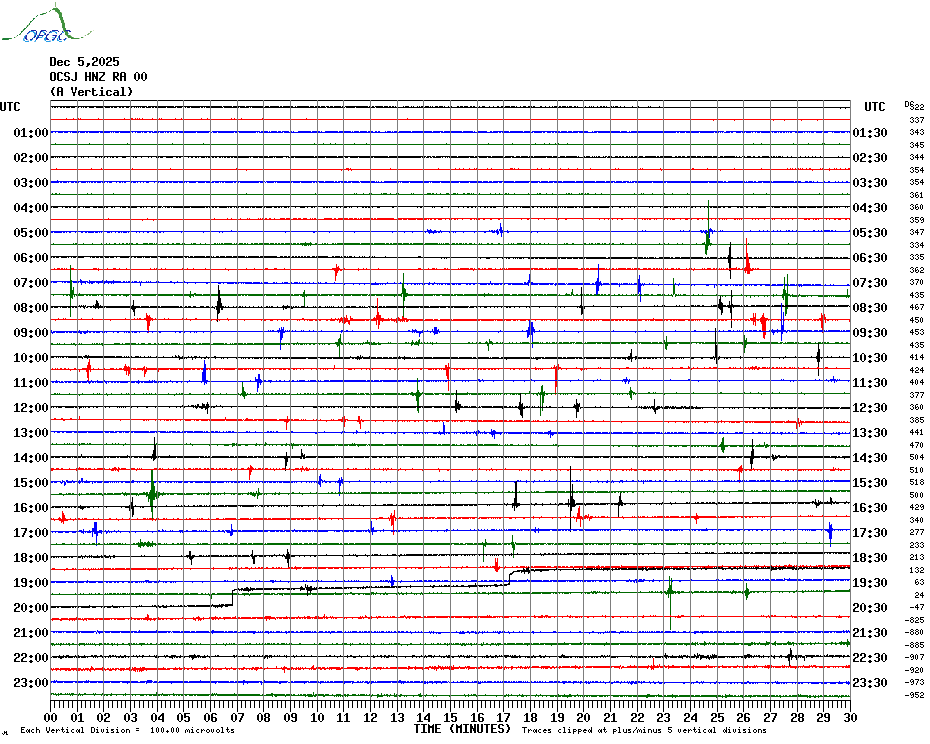Click the offset value '370'
This screenshot has height=744, width=930.
(917, 282)
